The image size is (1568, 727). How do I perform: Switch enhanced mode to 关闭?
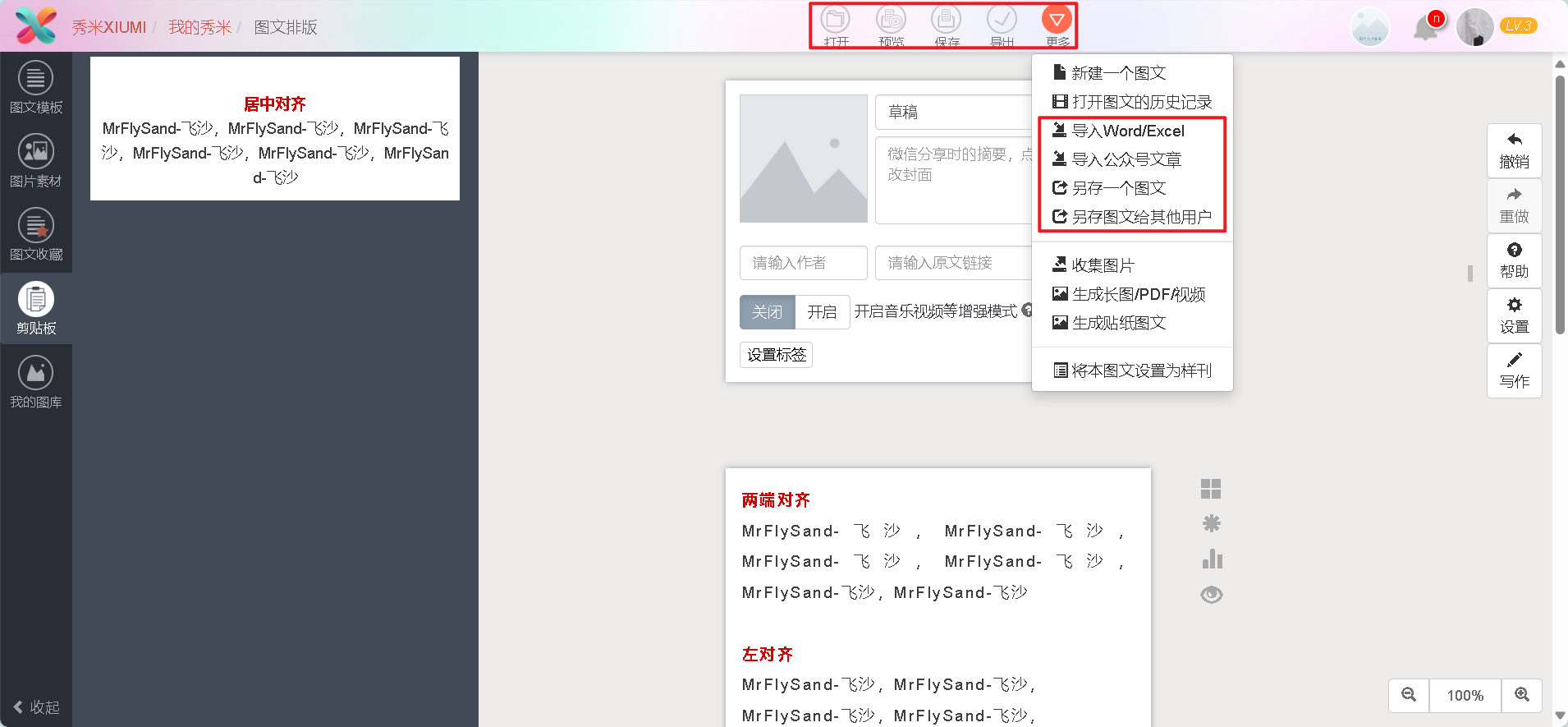768,312
